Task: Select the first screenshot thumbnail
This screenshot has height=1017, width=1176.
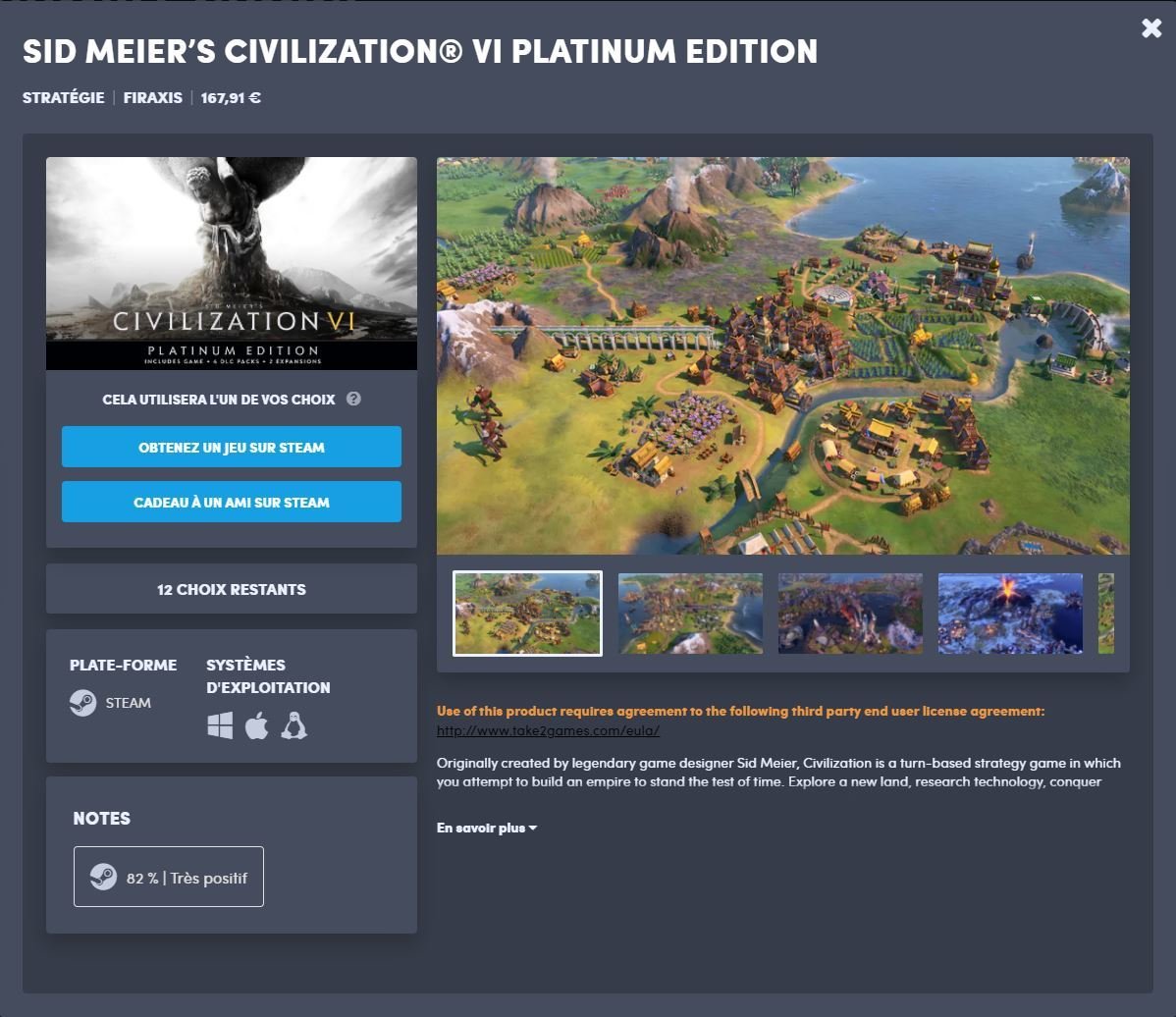Action: [527, 614]
